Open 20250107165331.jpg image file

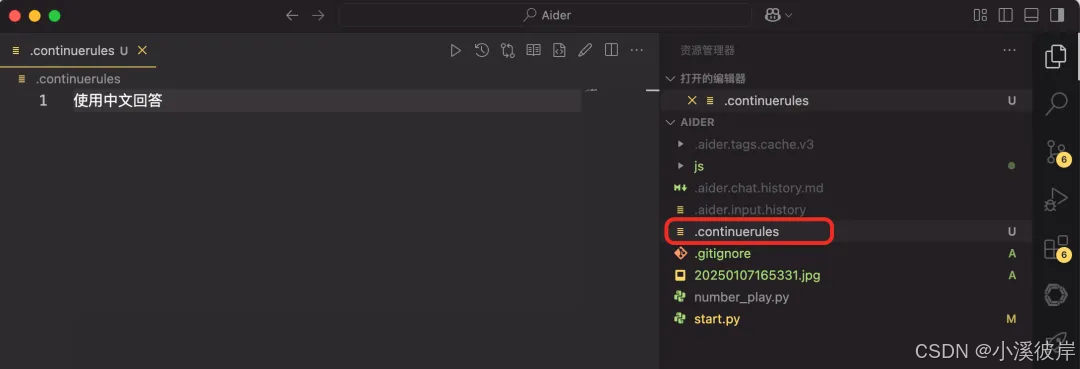click(x=757, y=275)
